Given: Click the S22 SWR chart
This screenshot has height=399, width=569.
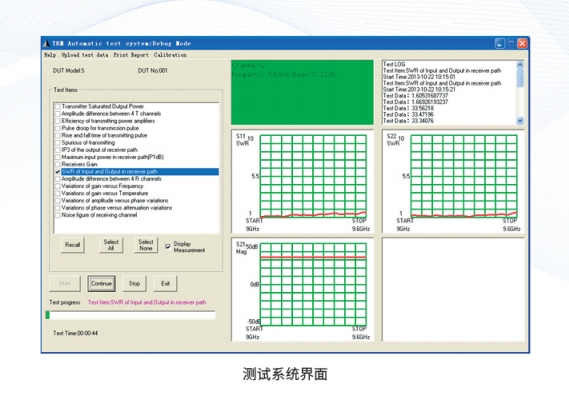Looking at the screenshot, I should [453, 181].
